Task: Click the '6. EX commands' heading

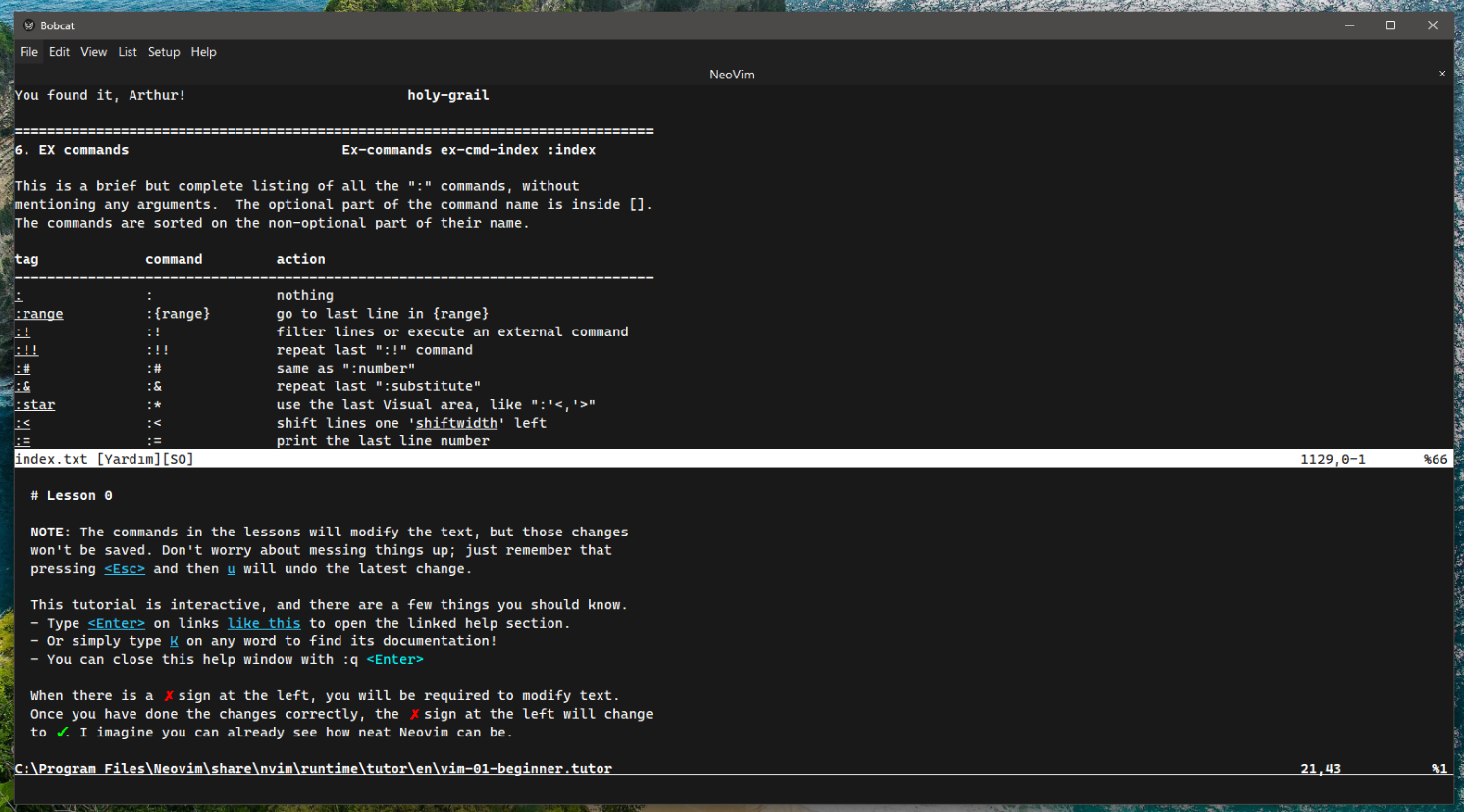Action: [x=72, y=150]
